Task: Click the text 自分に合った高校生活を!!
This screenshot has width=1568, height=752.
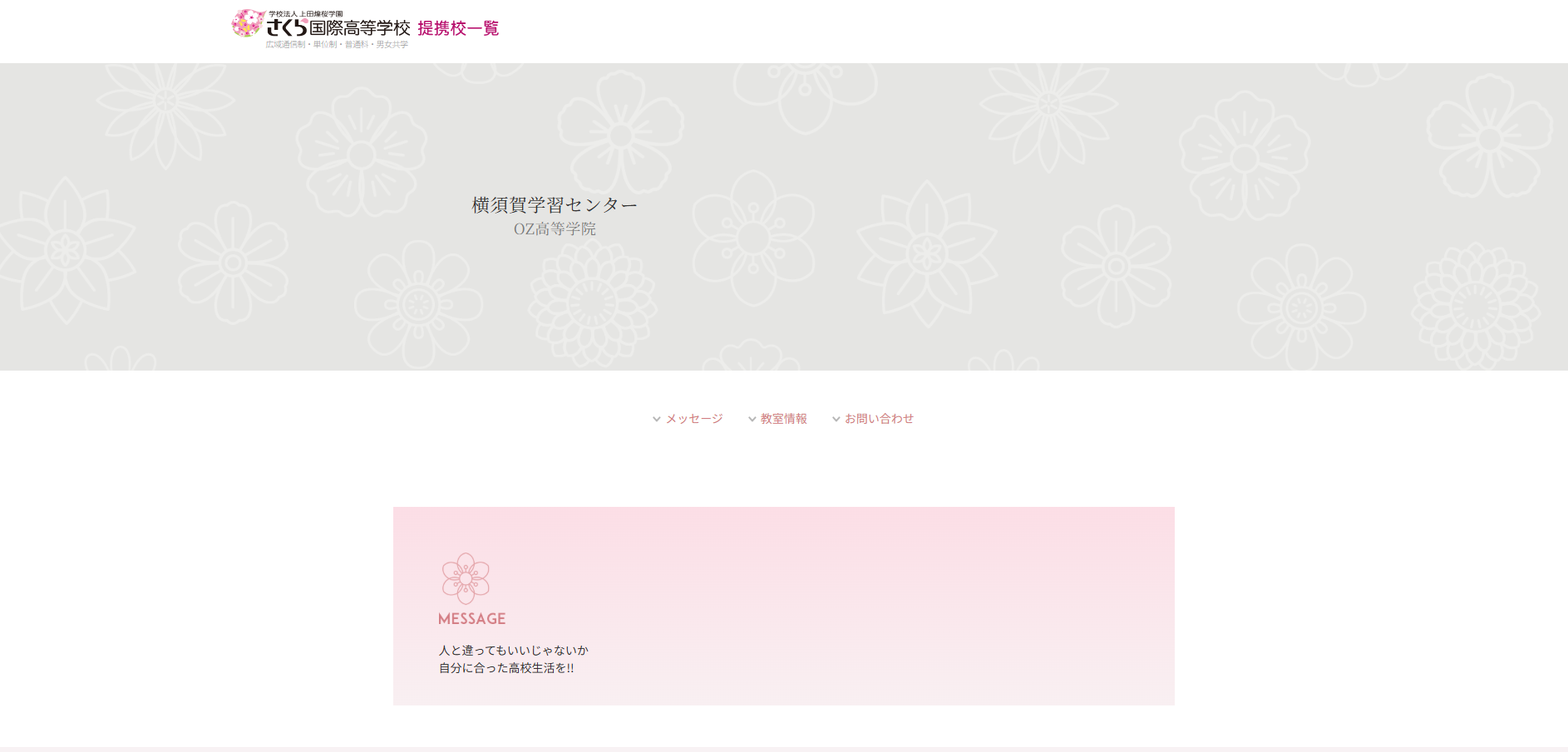Action: (506, 668)
